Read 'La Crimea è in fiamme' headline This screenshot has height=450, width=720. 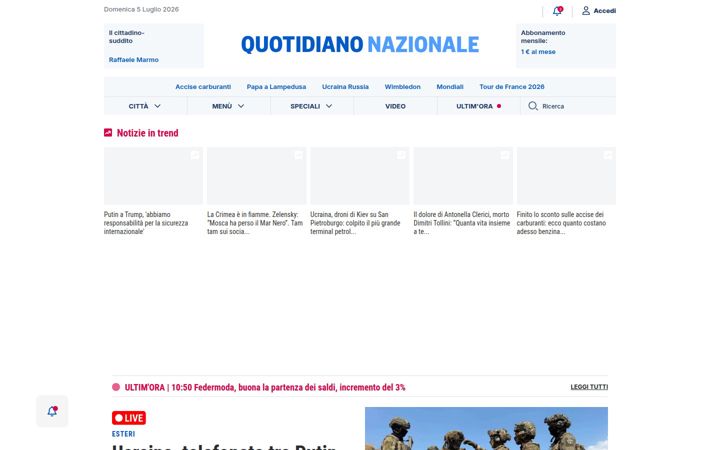(255, 223)
